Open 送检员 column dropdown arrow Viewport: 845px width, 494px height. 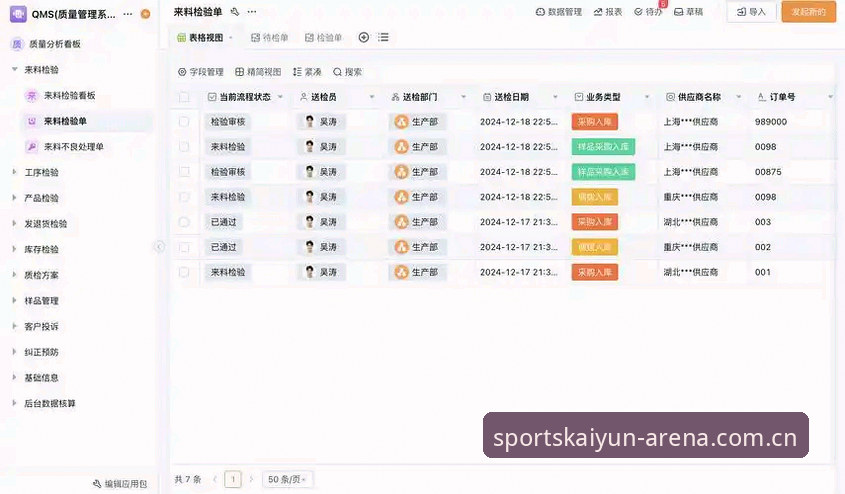click(x=372, y=97)
